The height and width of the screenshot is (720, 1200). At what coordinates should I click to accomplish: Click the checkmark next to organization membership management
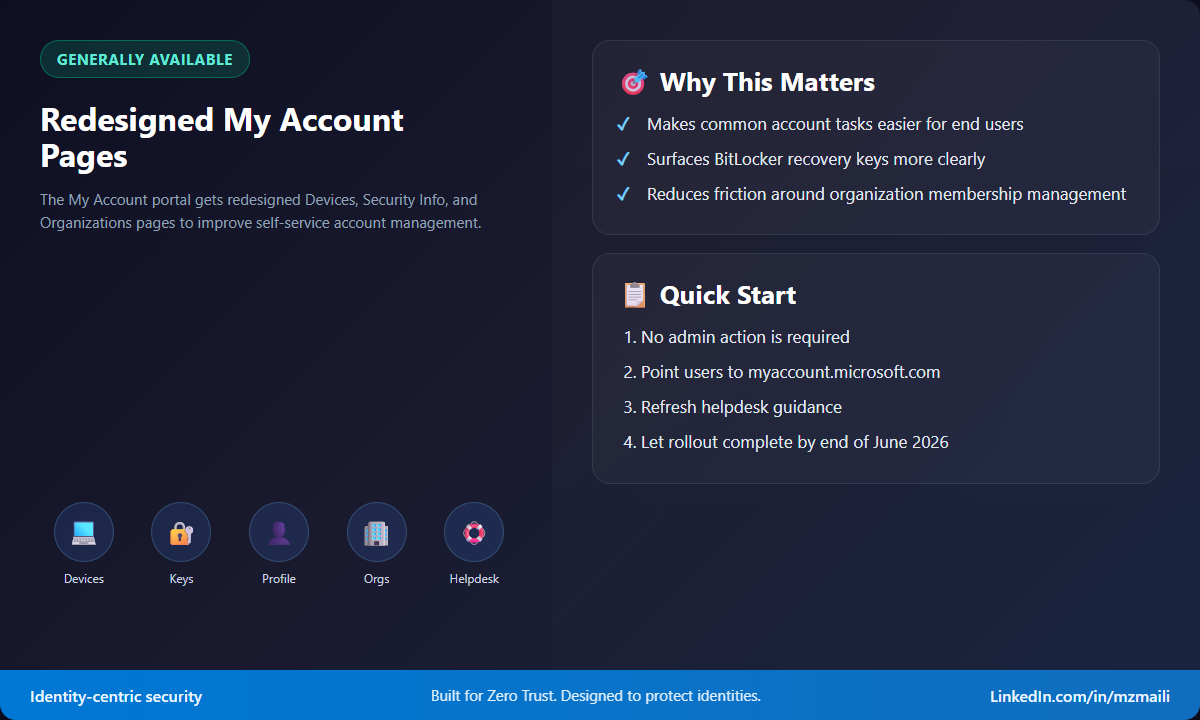point(623,194)
